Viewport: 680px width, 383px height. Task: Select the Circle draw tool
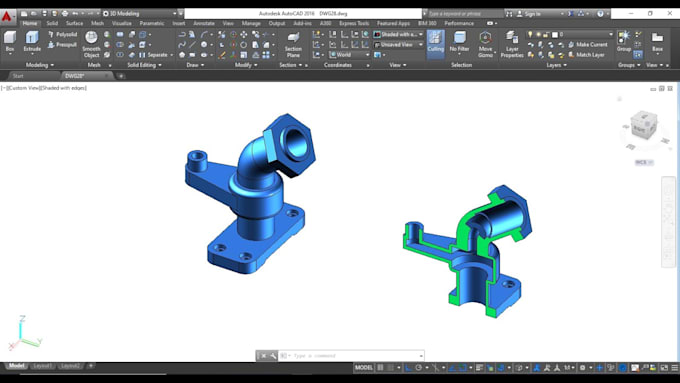(204, 45)
